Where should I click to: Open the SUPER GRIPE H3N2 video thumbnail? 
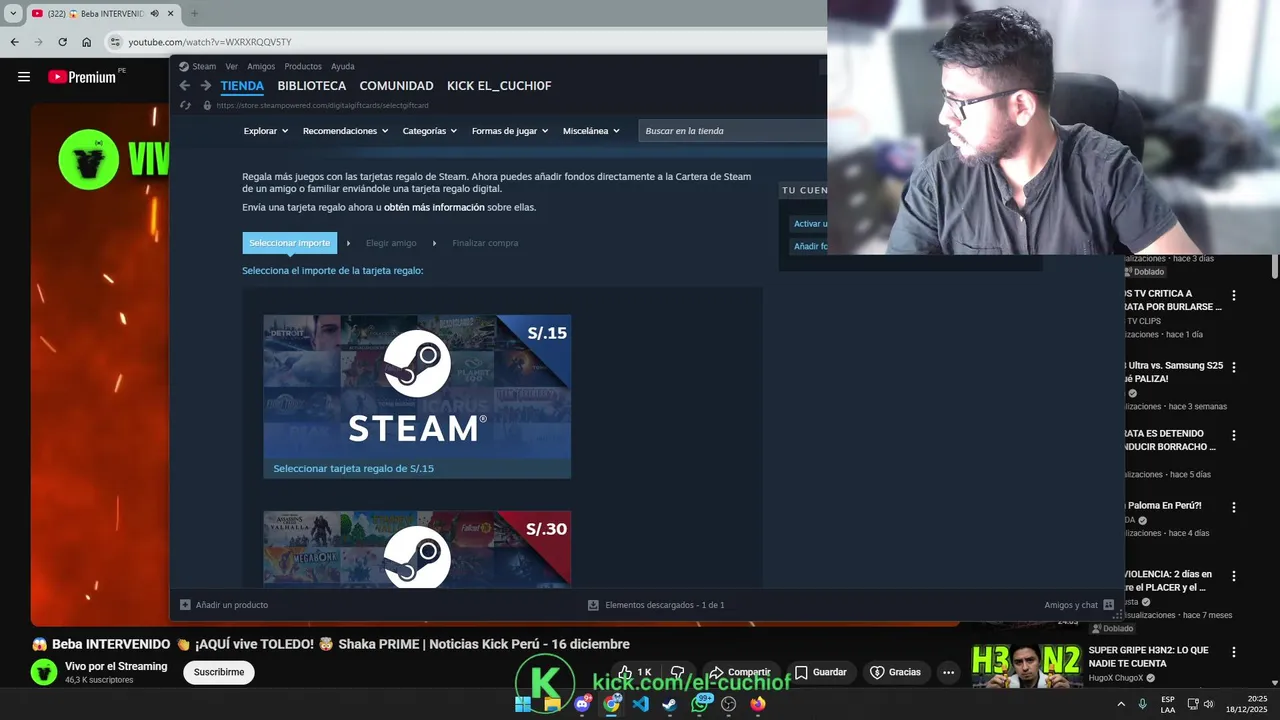1027,666
